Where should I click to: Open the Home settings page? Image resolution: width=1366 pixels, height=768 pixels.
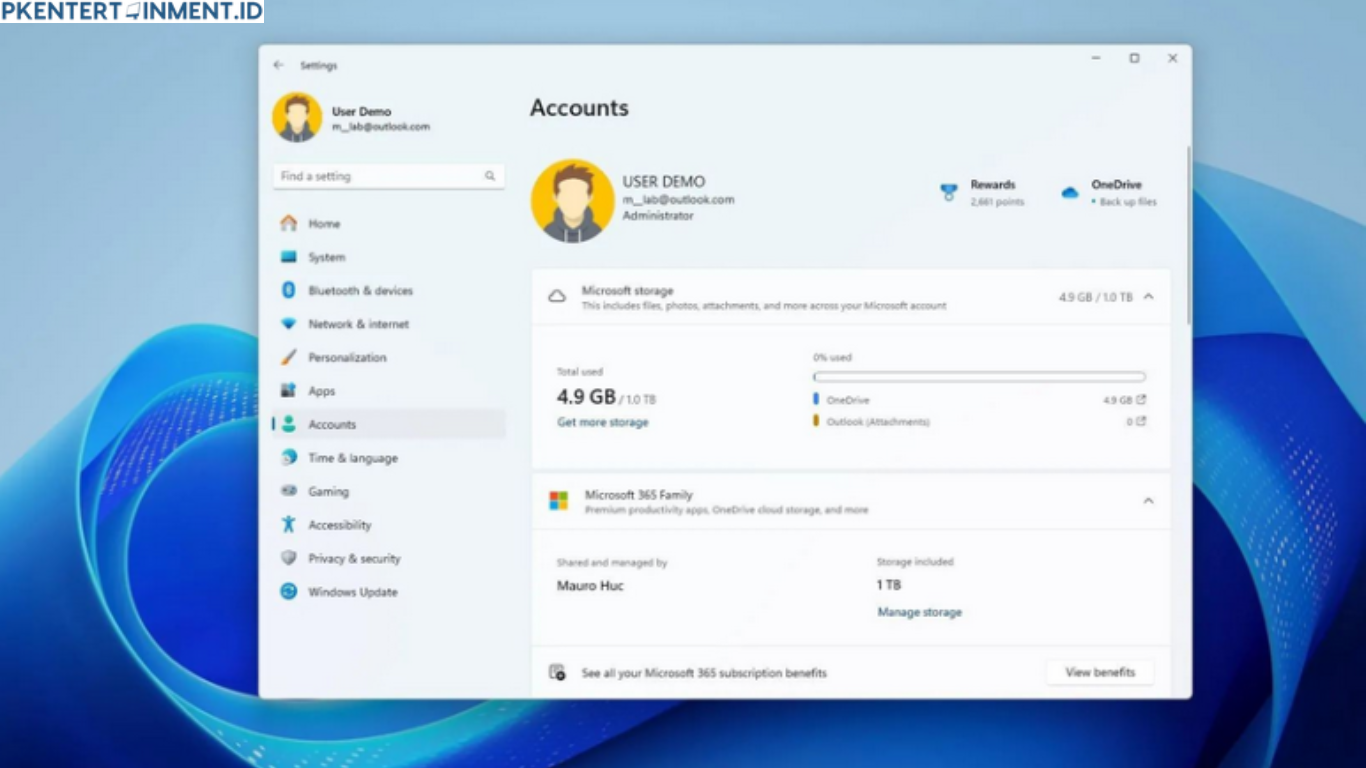tap(324, 224)
